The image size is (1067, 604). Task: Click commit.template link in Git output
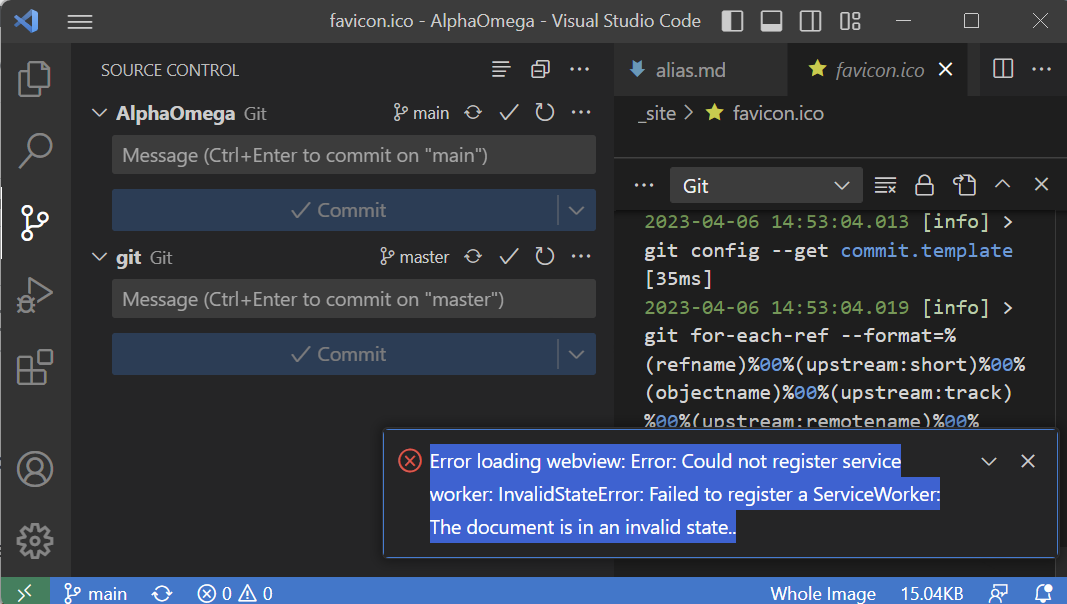coord(927,250)
